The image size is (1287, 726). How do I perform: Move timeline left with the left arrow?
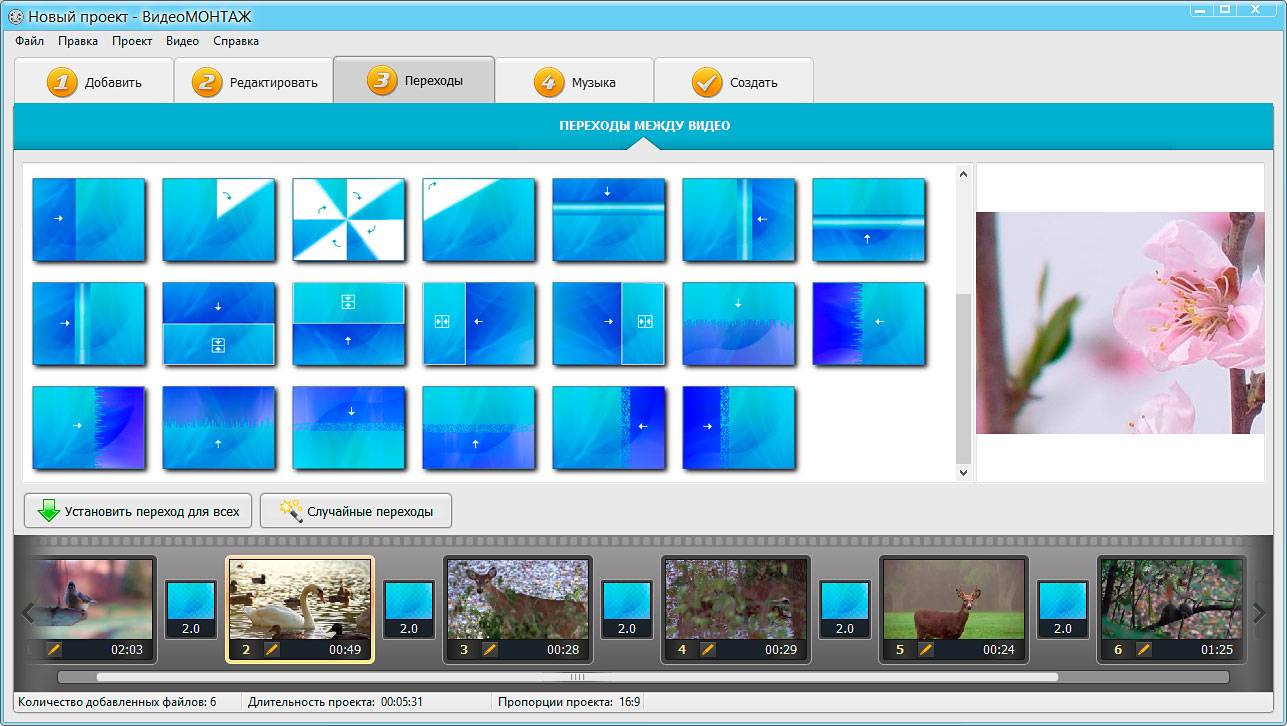pos(28,613)
